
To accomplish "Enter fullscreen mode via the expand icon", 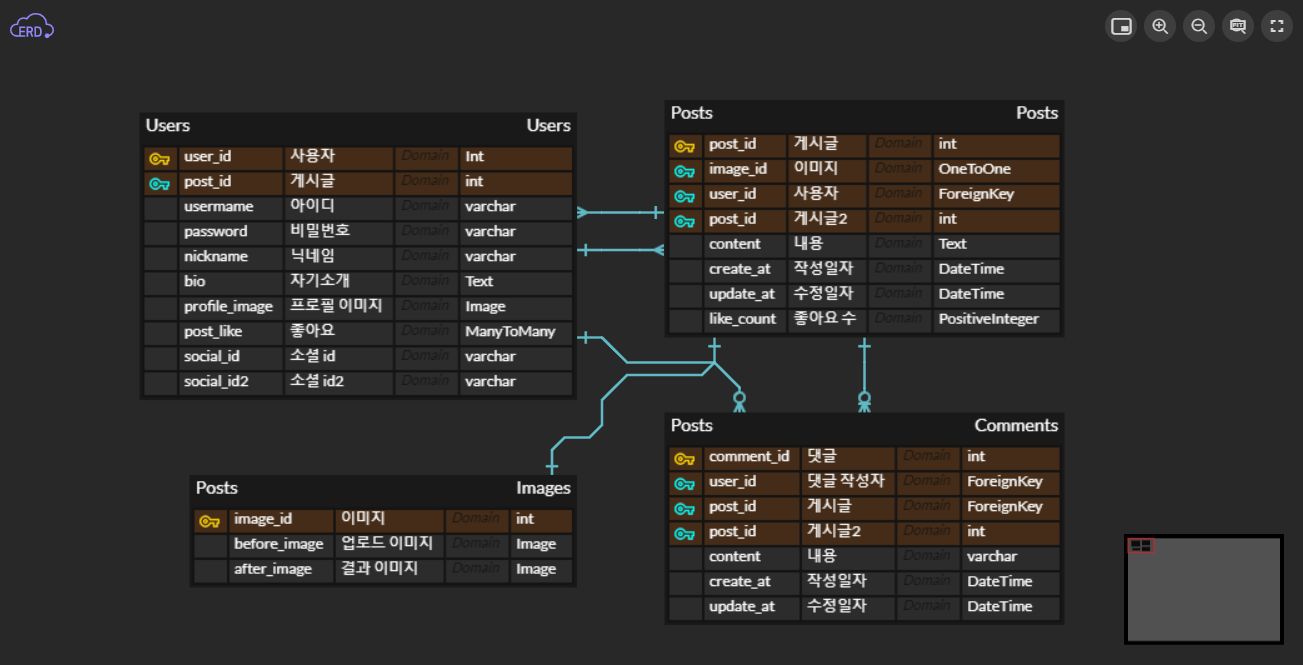I will coord(1276,26).
